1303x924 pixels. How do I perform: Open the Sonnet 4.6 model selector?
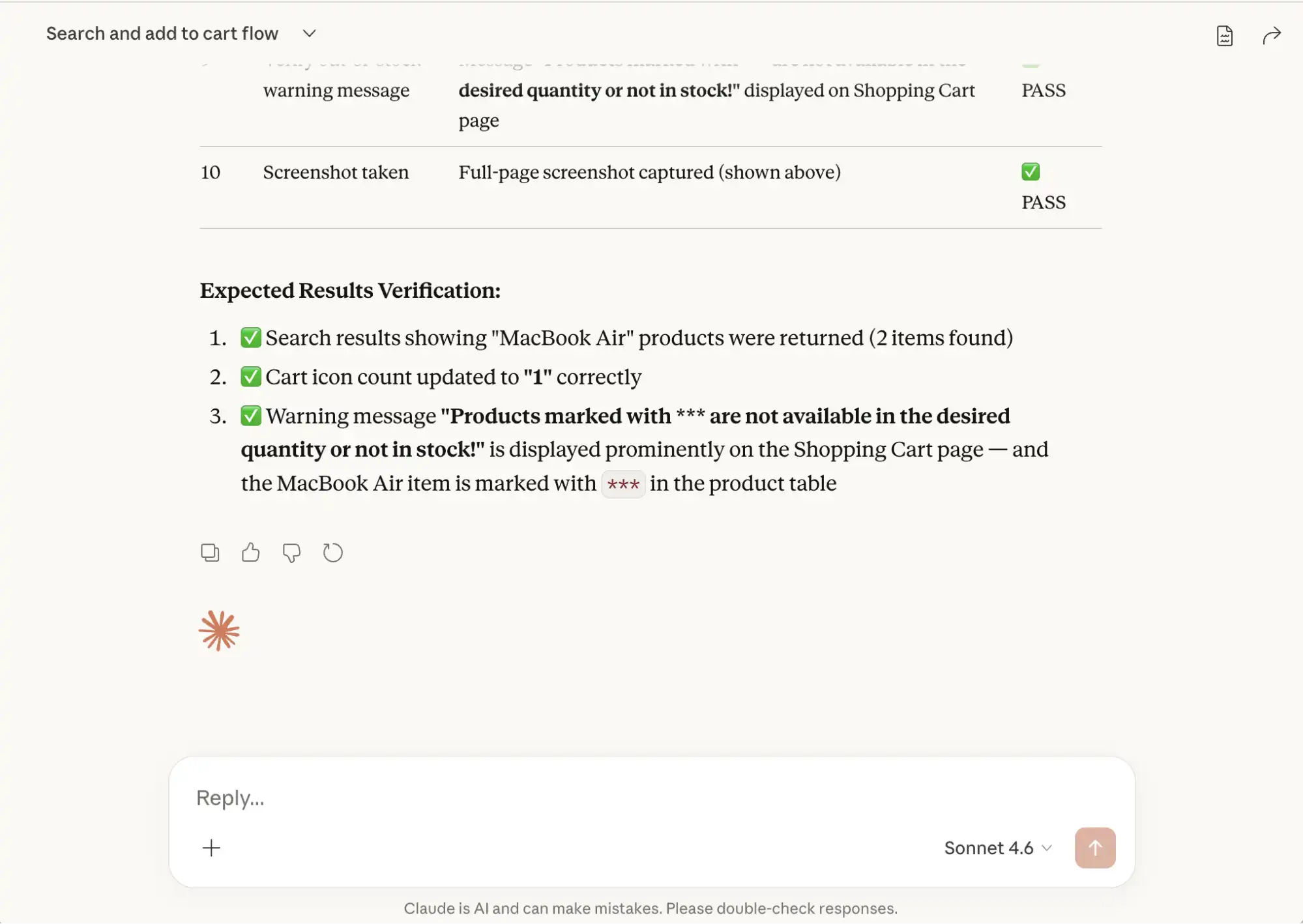point(998,848)
